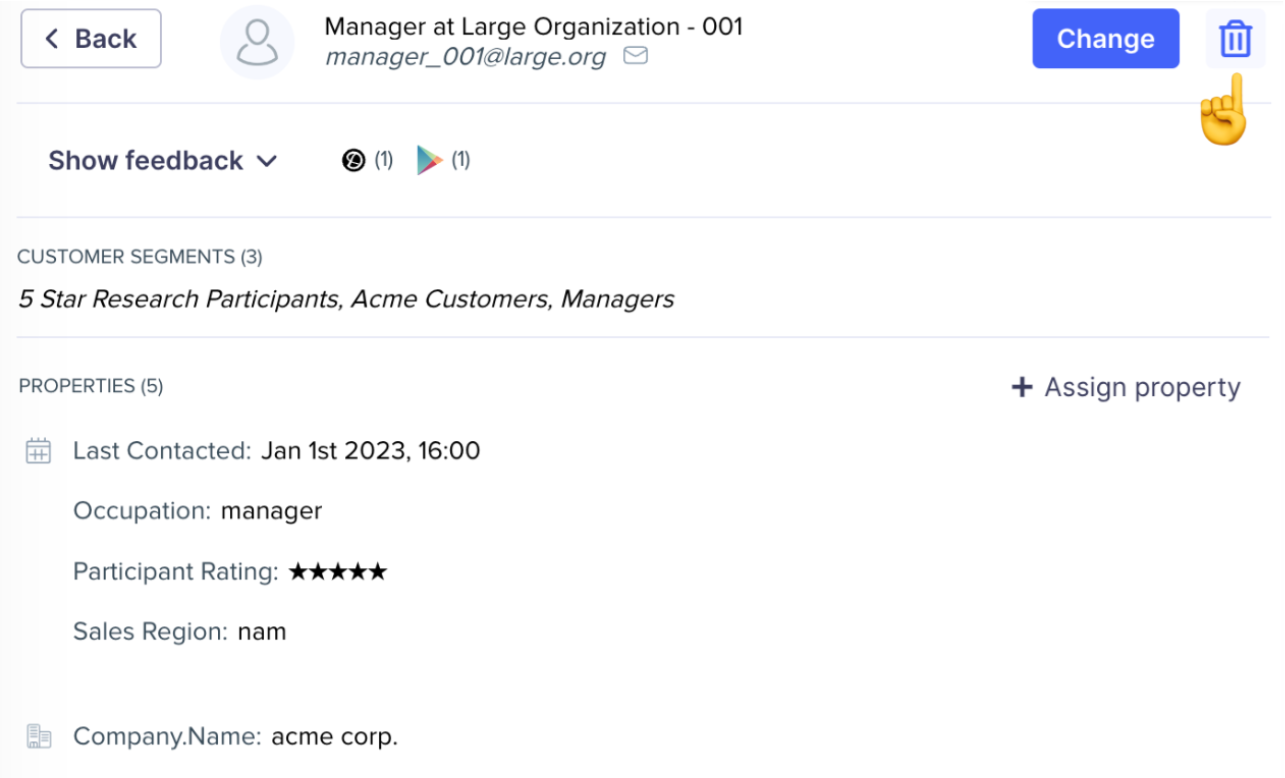Click the Occupation value manager

point(271,511)
